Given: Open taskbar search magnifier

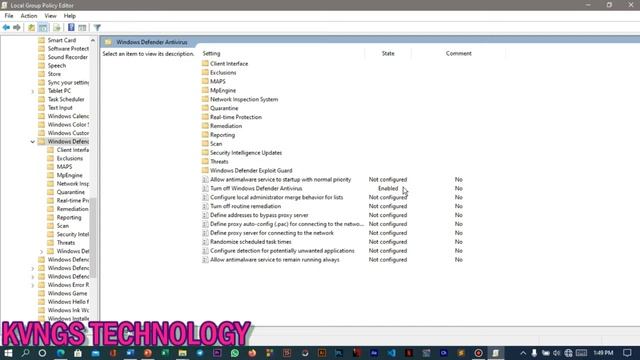Looking at the screenshot, I should pyautogui.click(x=25, y=353).
